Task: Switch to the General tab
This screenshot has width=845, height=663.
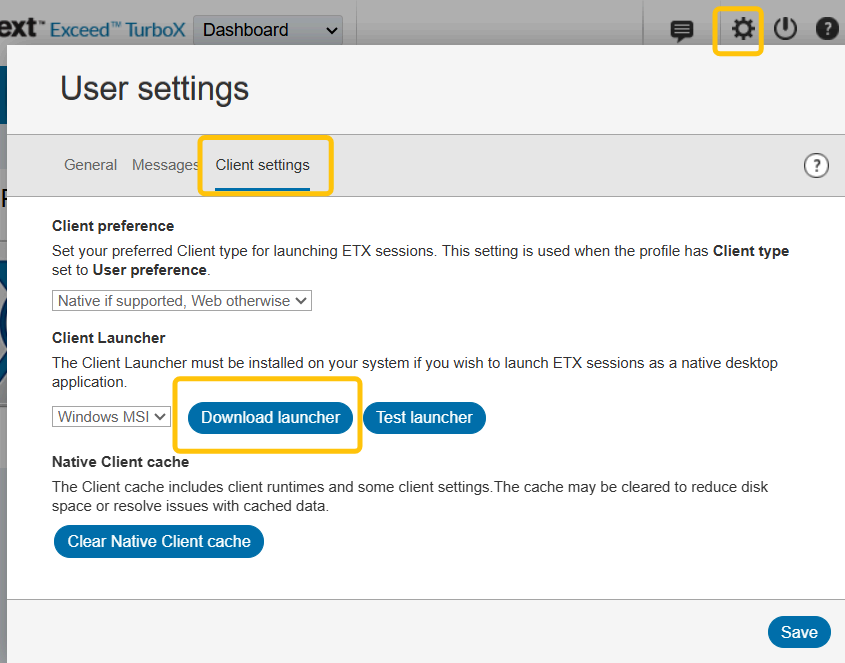Action: point(90,165)
